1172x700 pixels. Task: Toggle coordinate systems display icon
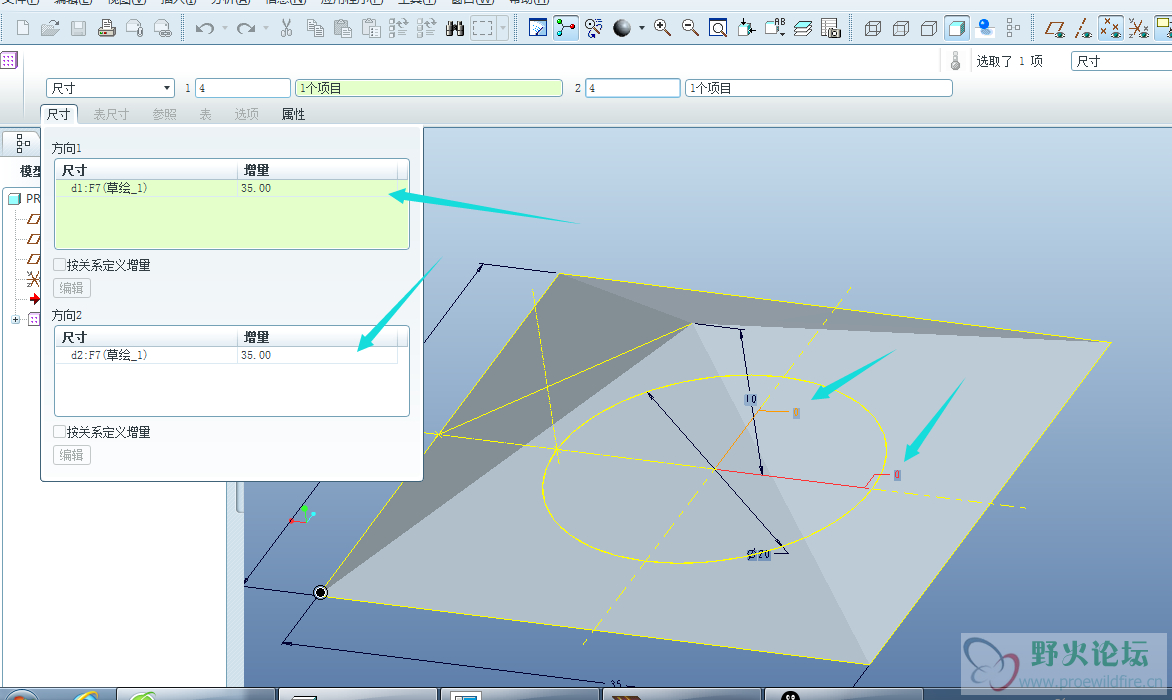[x=1138, y=28]
